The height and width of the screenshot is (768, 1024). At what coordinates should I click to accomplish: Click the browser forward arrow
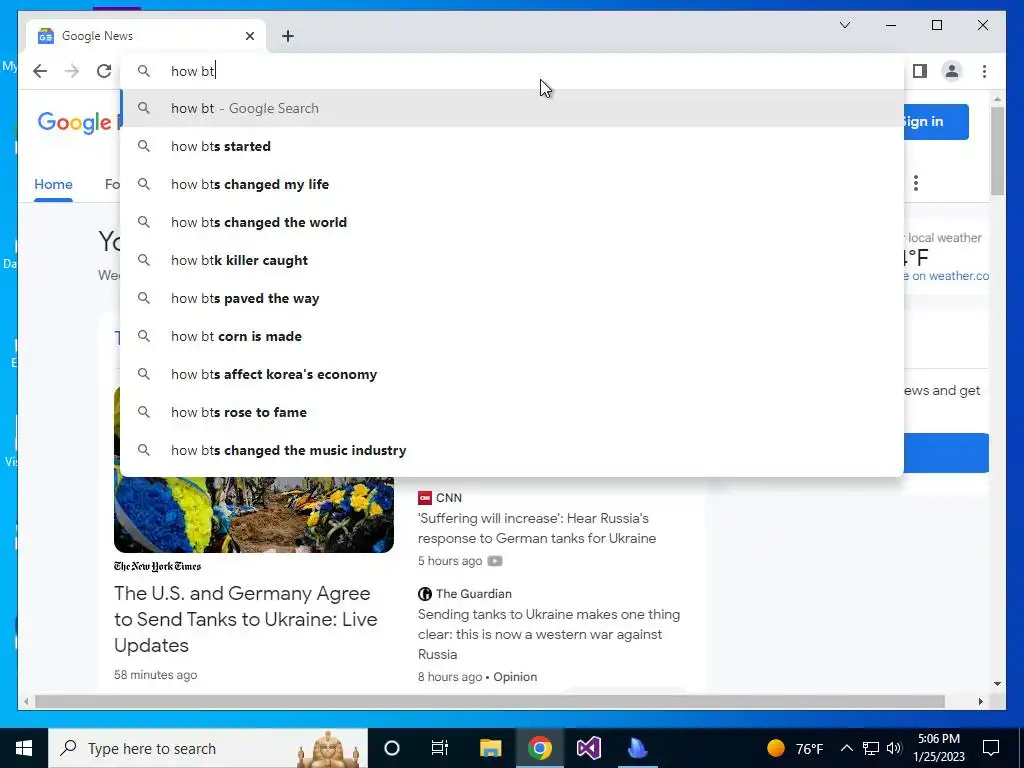click(x=72, y=71)
